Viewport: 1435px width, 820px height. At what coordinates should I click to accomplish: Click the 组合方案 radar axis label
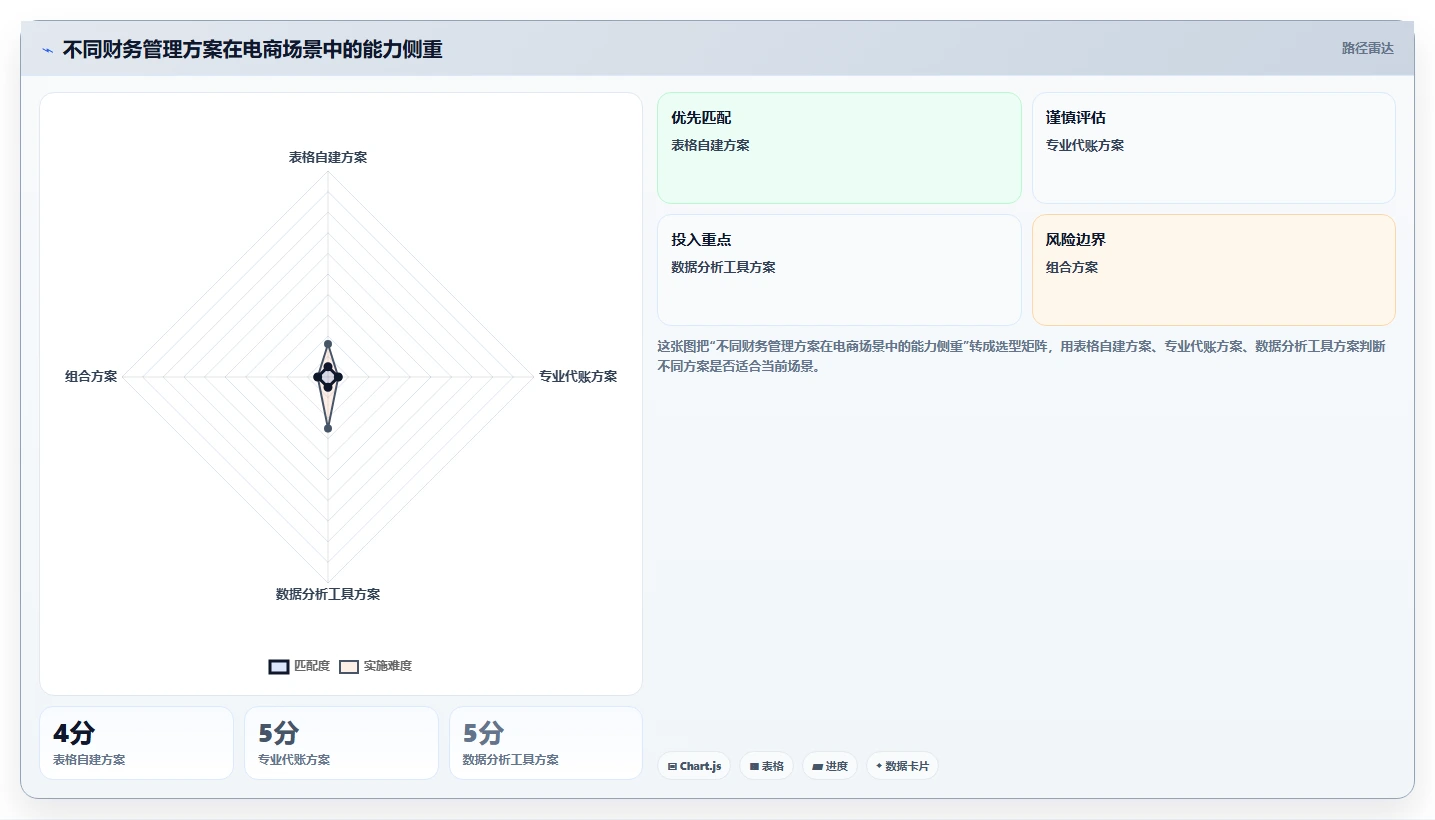tap(91, 377)
